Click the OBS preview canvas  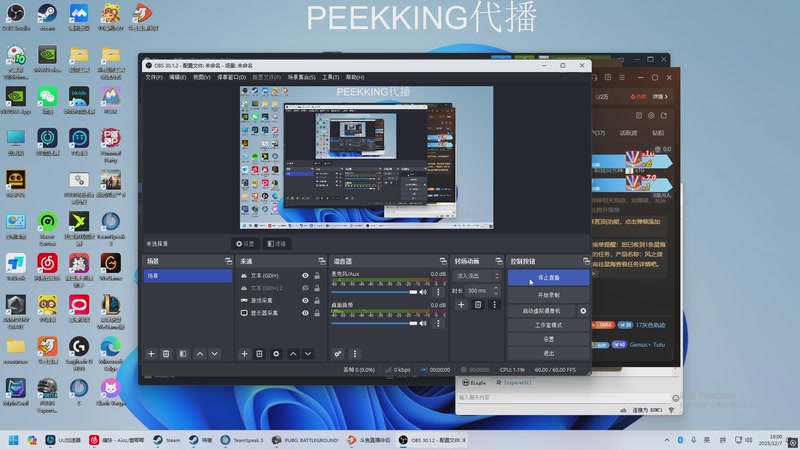tap(366, 157)
